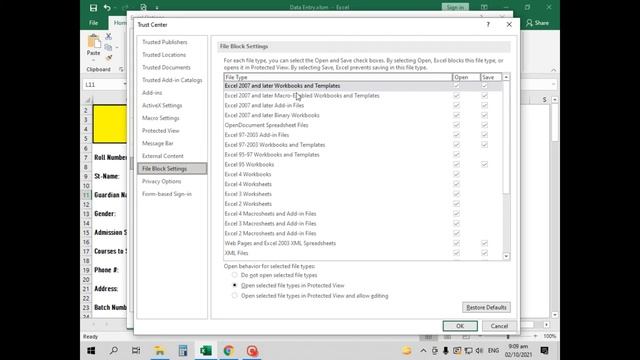Toggle Save checkbox for Web Pages and XML Spreadsheets

484,243
